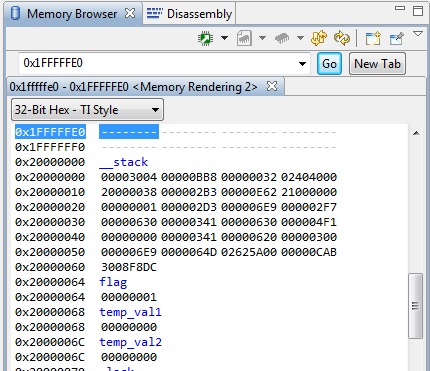Click the highlighted address 0x1FFFFFE0 row
430x371 pixels.
(50, 132)
